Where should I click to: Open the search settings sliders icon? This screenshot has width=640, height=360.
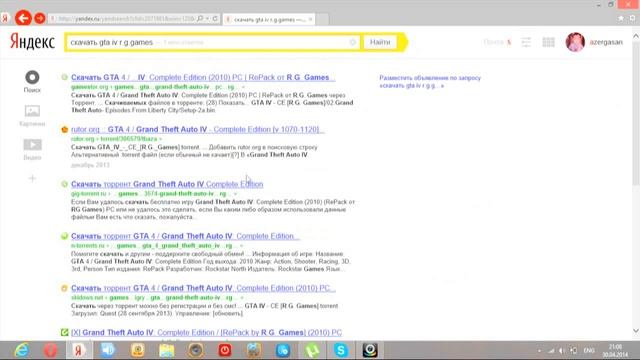pos(526,42)
